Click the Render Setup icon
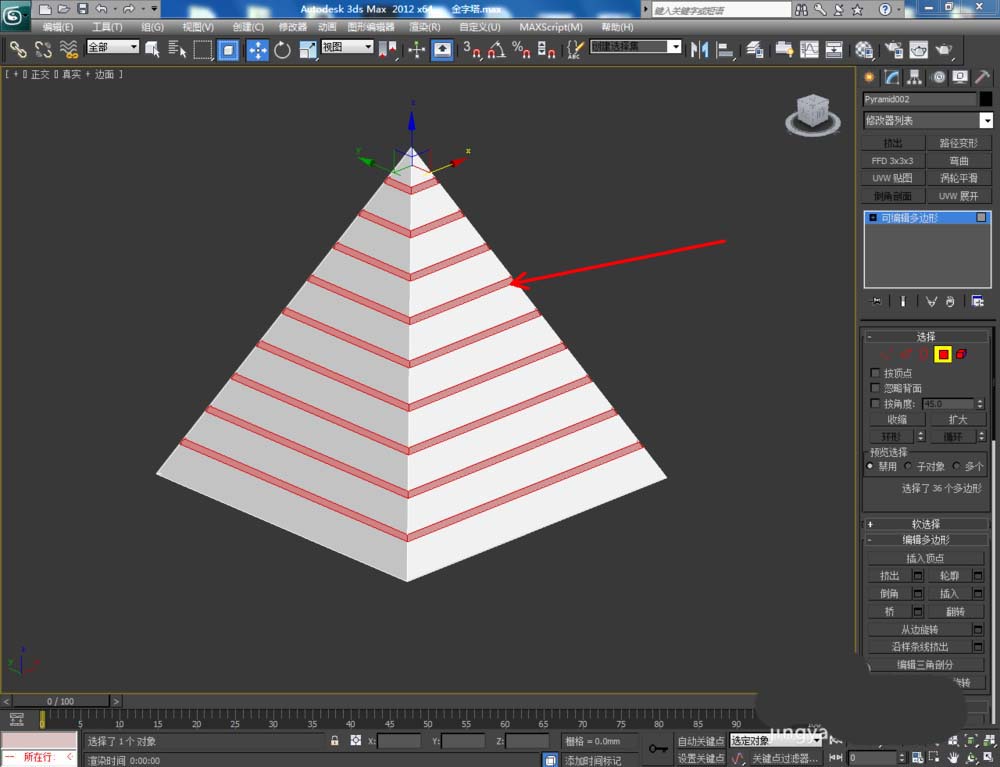The width and height of the screenshot is (1000, 767). coord(893,50)
